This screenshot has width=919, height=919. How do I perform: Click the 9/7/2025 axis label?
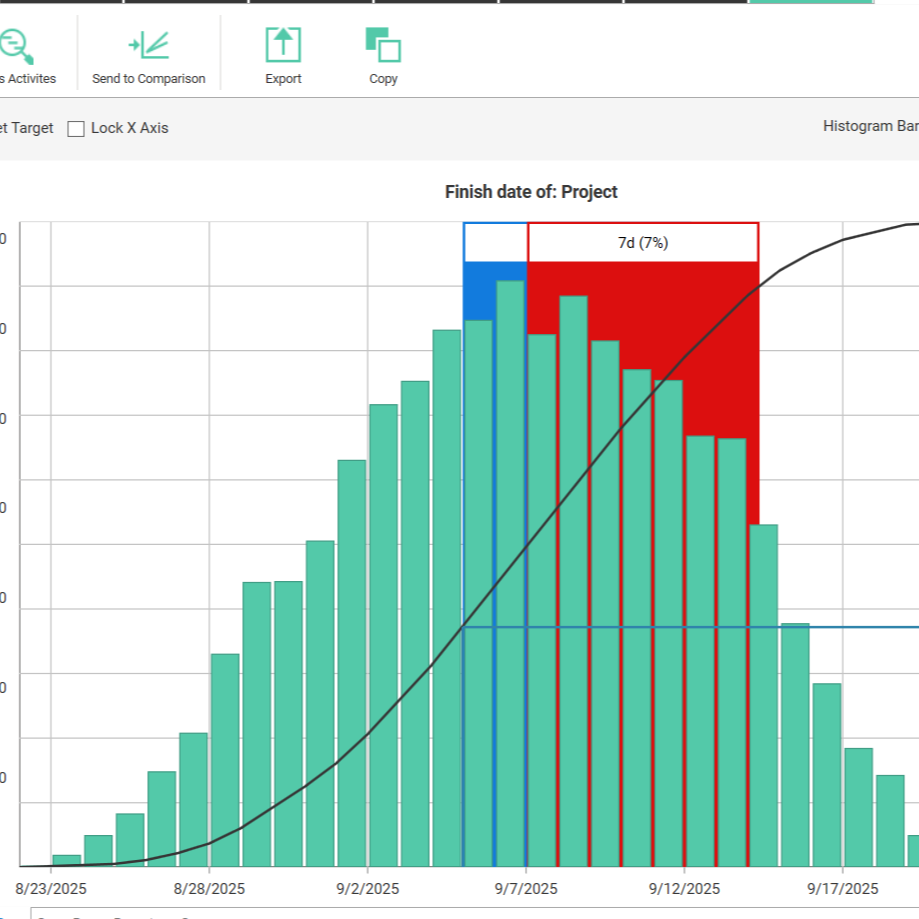point(528,888)
